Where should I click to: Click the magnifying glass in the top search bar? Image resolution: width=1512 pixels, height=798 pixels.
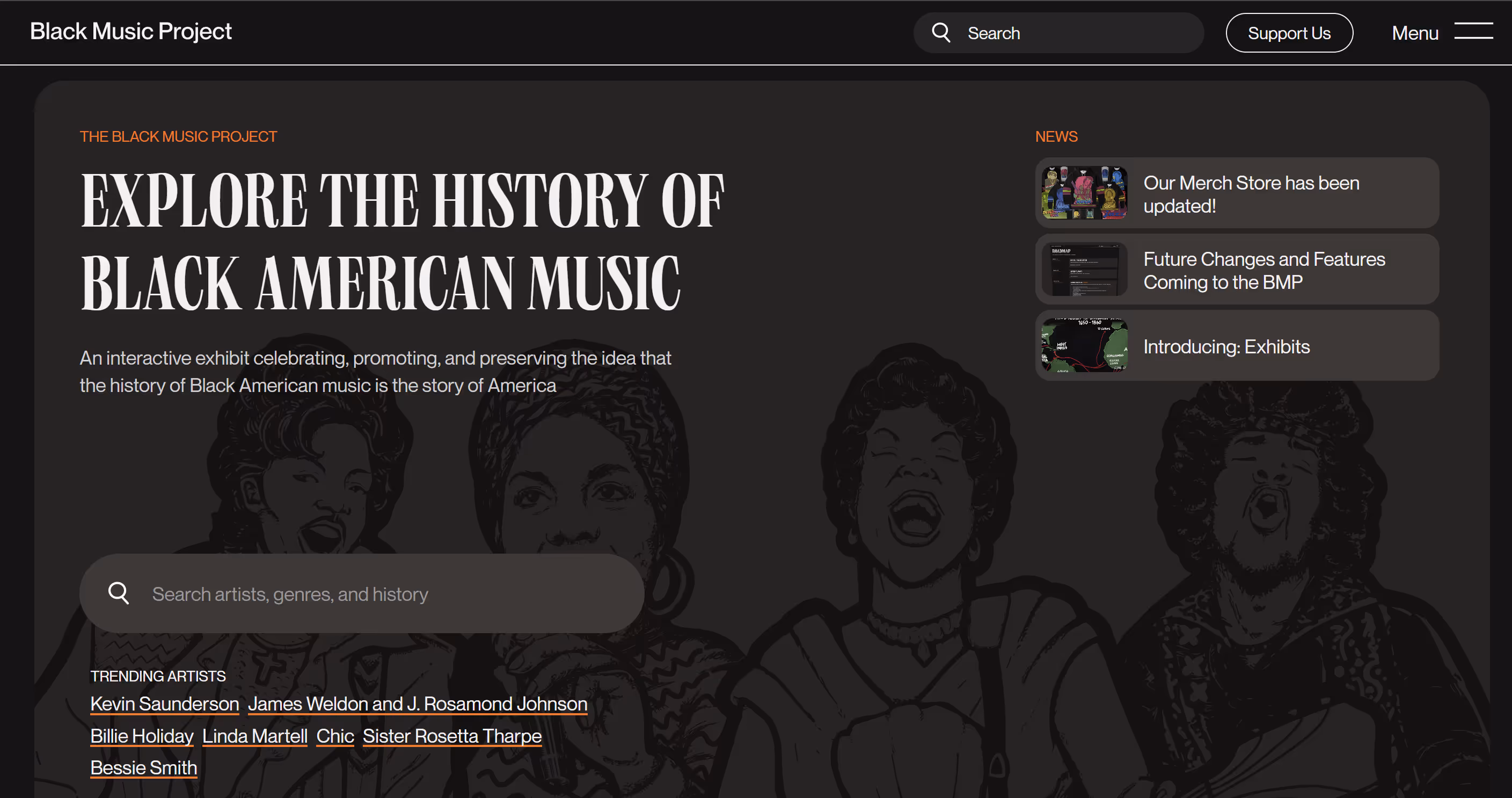941,32
